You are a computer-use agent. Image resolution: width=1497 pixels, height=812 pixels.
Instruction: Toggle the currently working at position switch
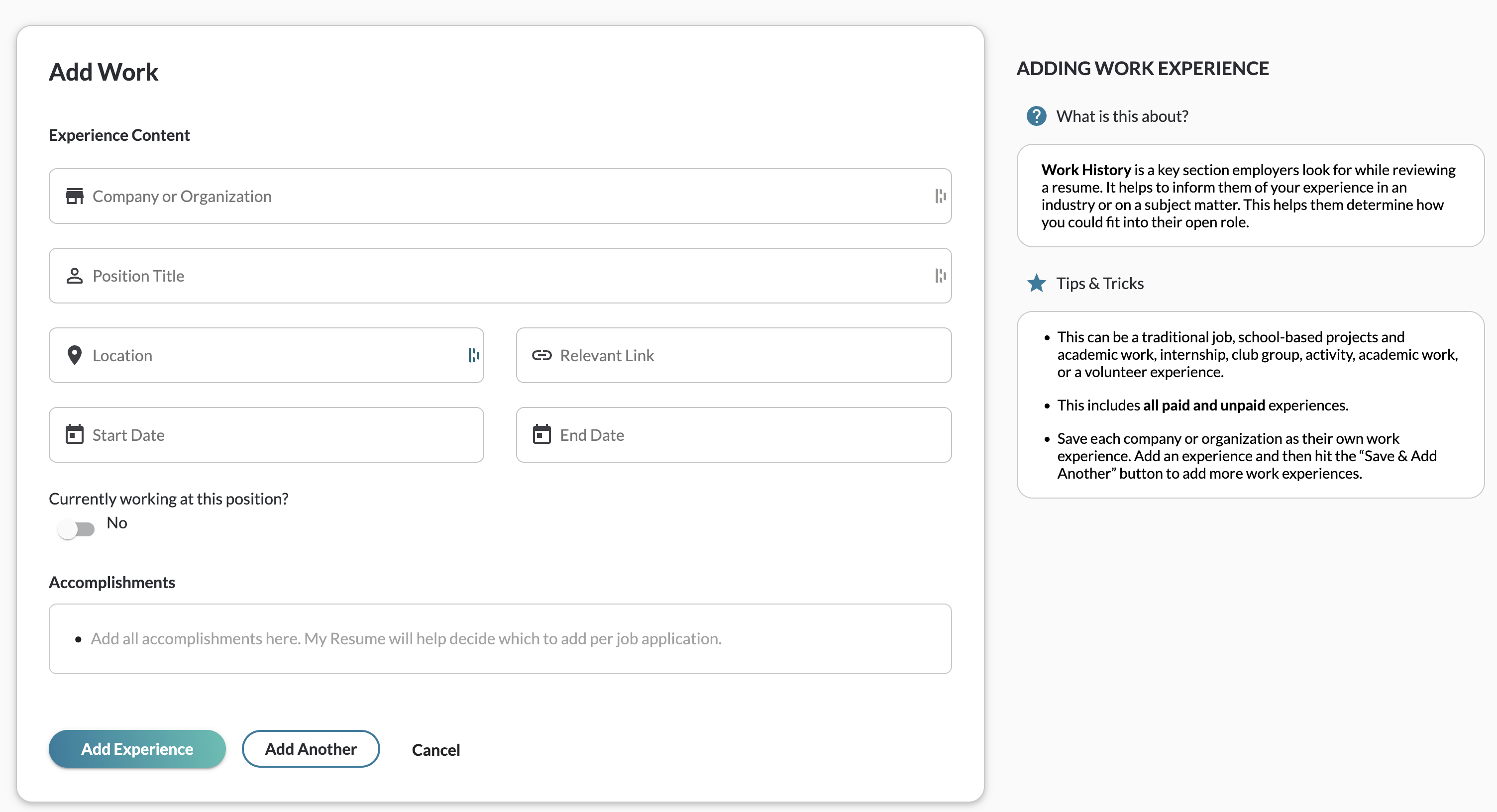[76, 529]
